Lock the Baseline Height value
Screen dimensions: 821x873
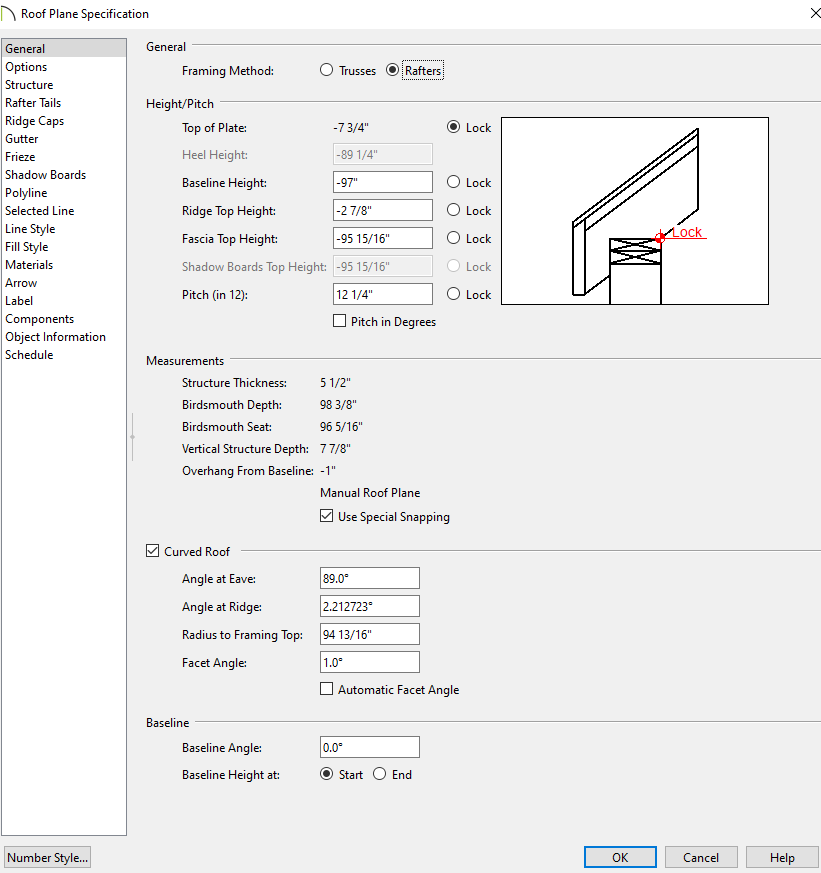454,183
